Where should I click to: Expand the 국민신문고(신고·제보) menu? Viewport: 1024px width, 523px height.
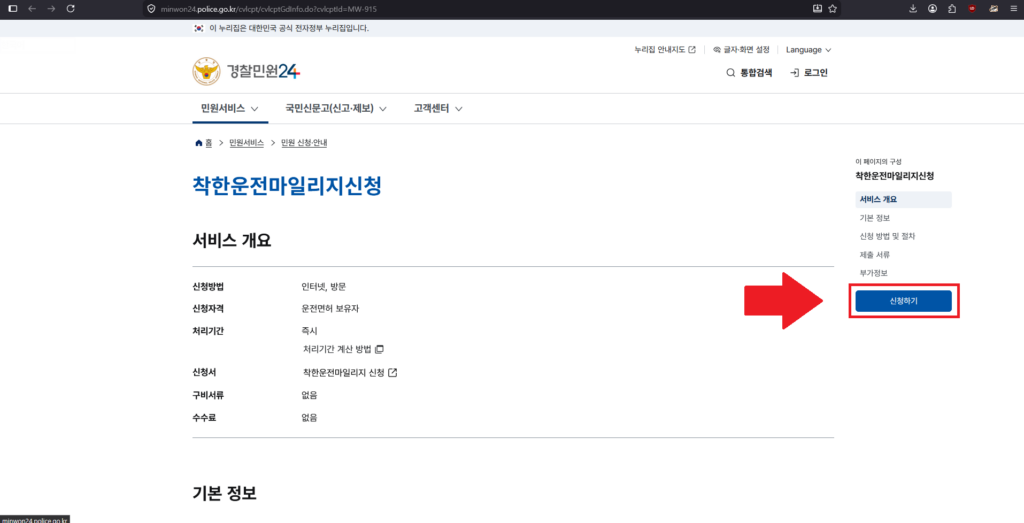(336, 108)
